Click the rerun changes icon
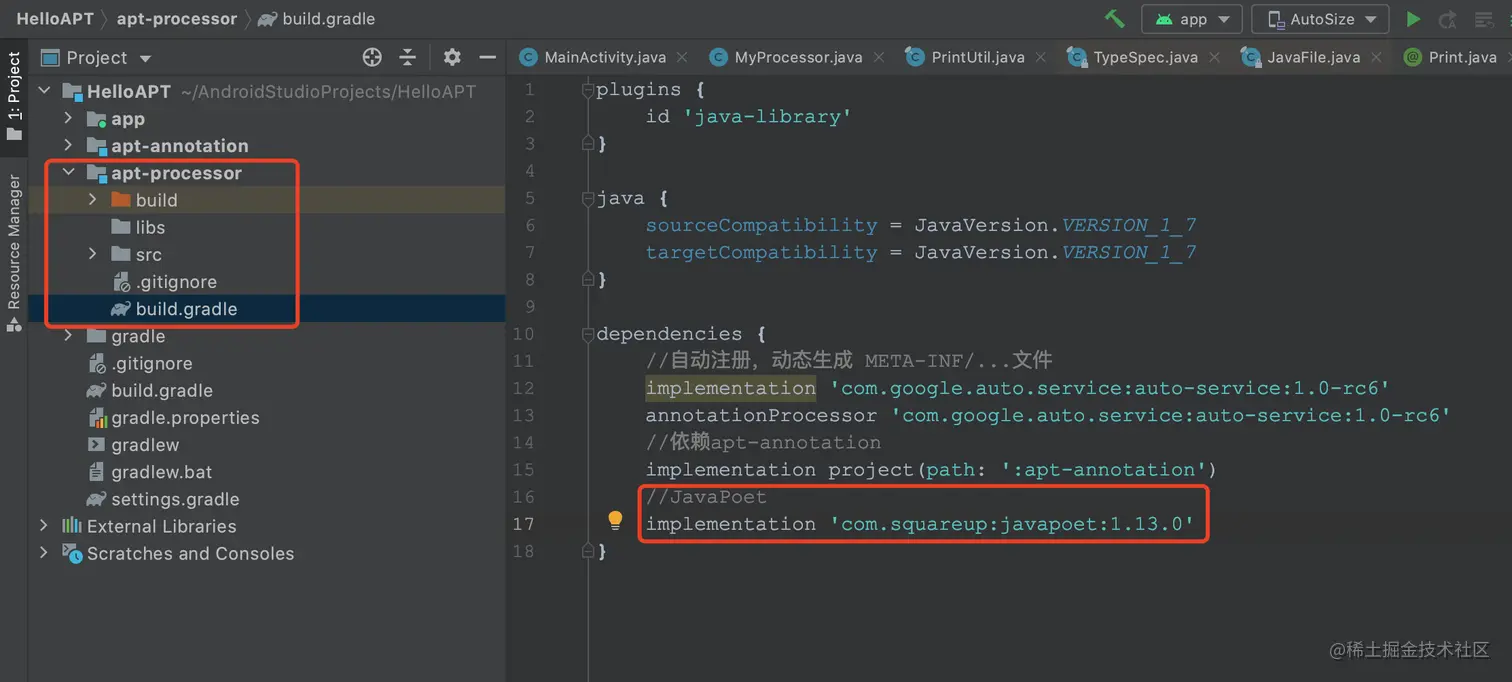 tap(1447, 19)
